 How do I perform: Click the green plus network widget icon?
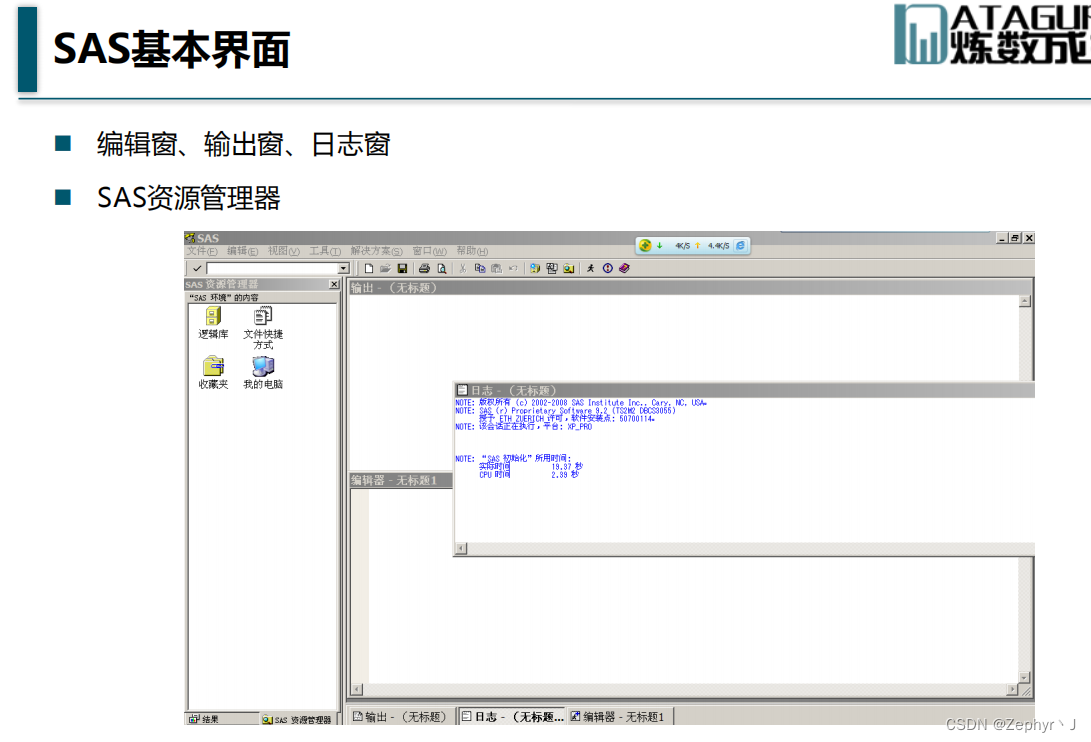[645, 246]
